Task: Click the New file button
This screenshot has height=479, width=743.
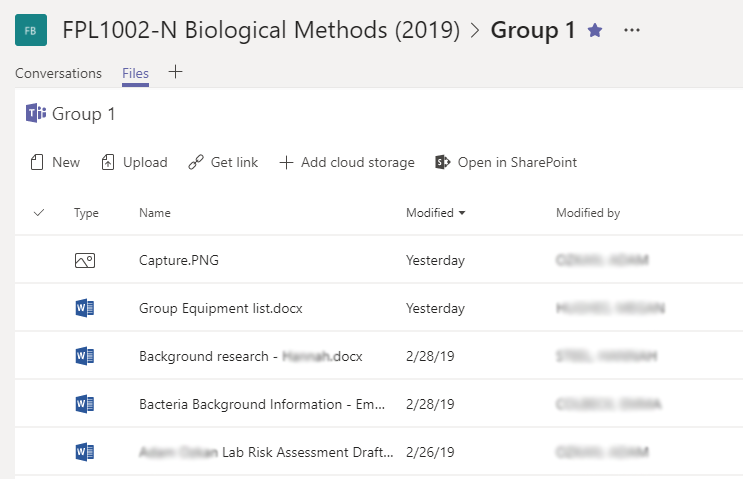Action: click(55, 162)
